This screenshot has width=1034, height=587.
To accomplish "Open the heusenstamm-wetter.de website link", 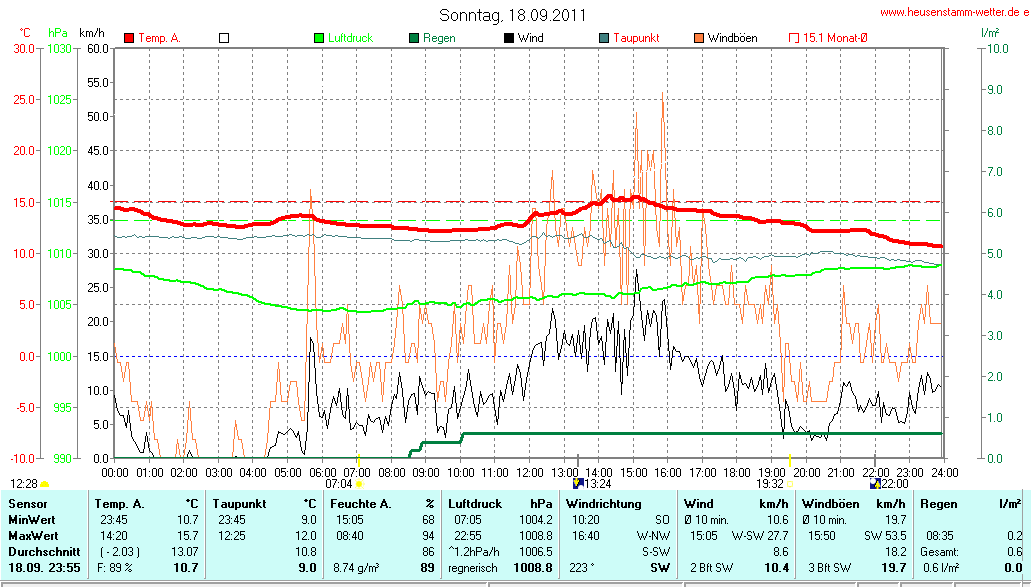I will (x=954, y=12).
